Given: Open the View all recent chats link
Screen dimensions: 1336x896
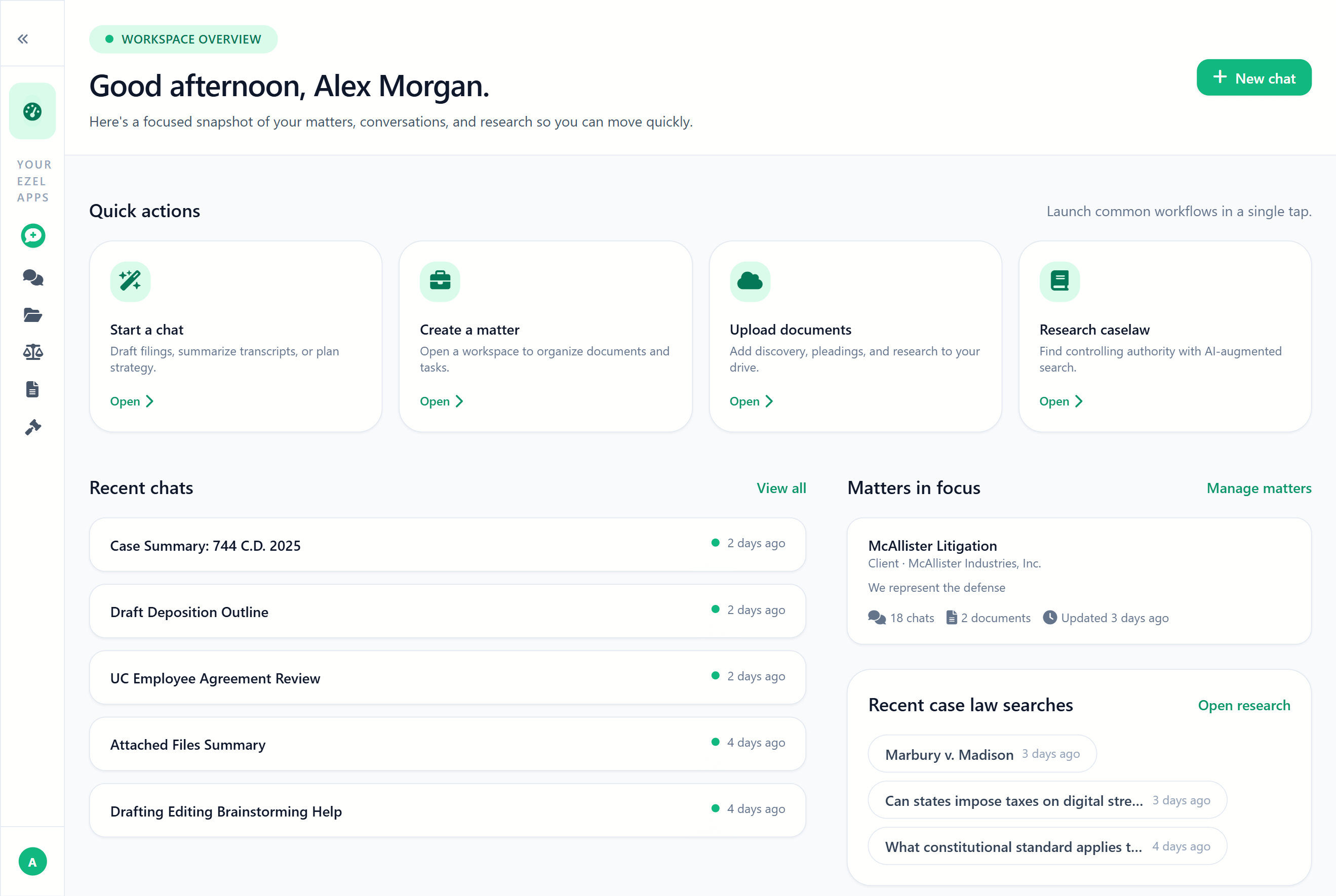Looking at the screenshot, I should click(781, 488).
